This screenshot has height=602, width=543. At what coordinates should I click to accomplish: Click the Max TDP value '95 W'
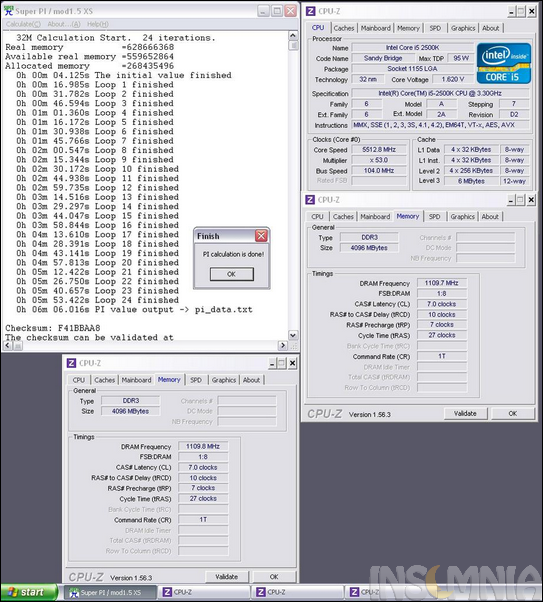(461, 58)
